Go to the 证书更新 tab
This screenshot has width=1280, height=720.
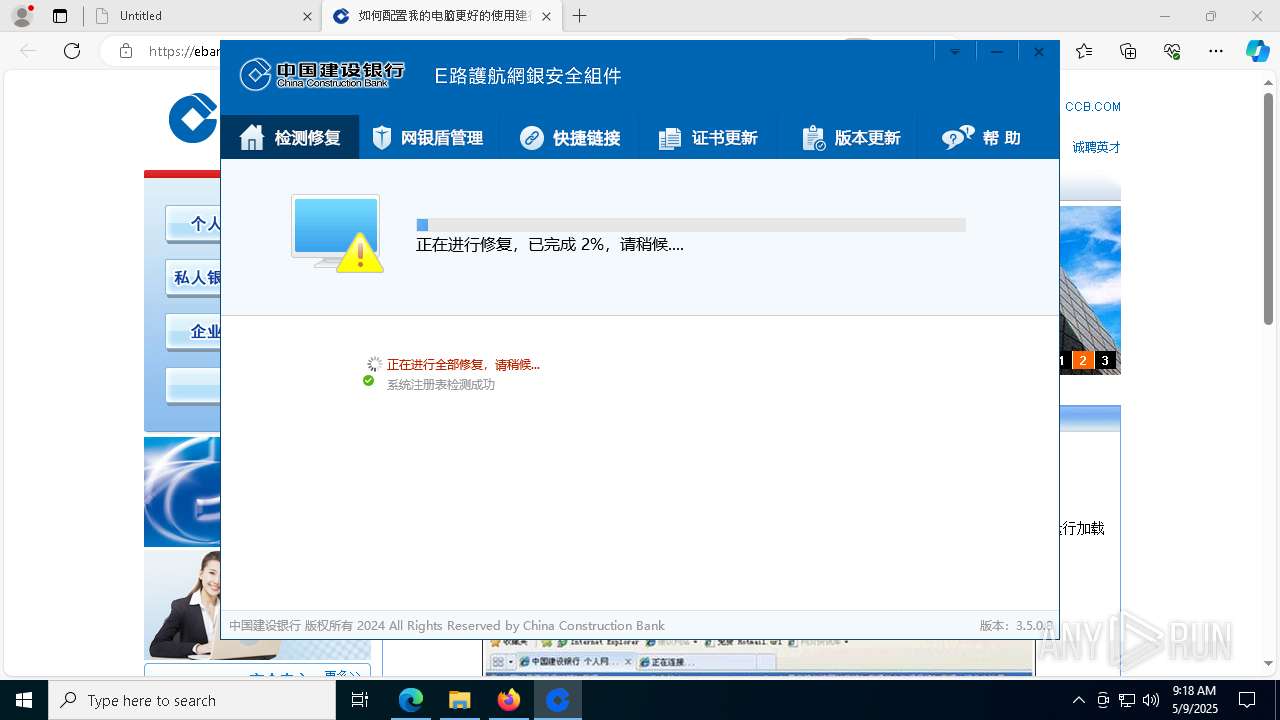pos(708,138)
